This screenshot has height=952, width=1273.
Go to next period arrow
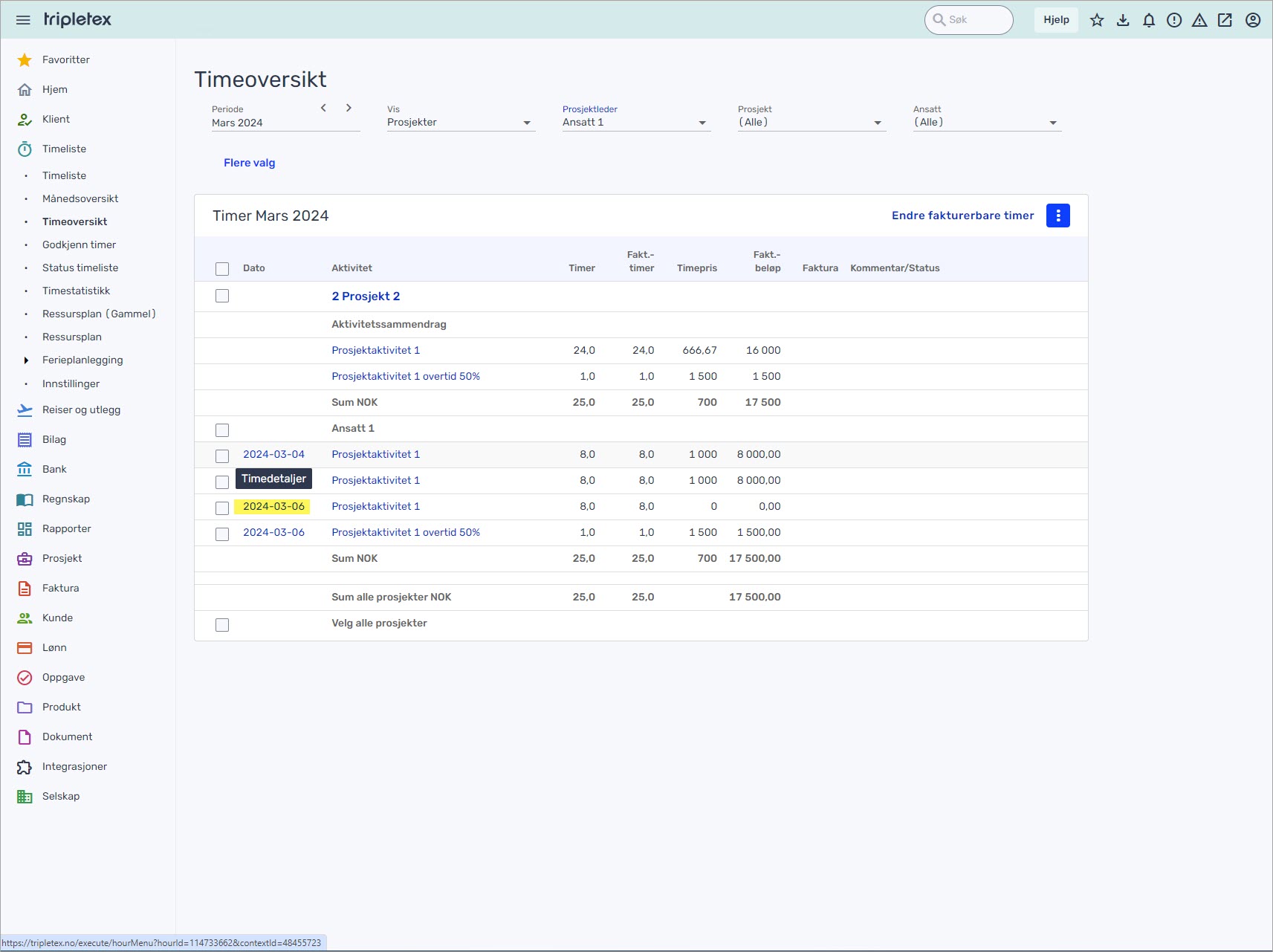[x=349, y=108]
